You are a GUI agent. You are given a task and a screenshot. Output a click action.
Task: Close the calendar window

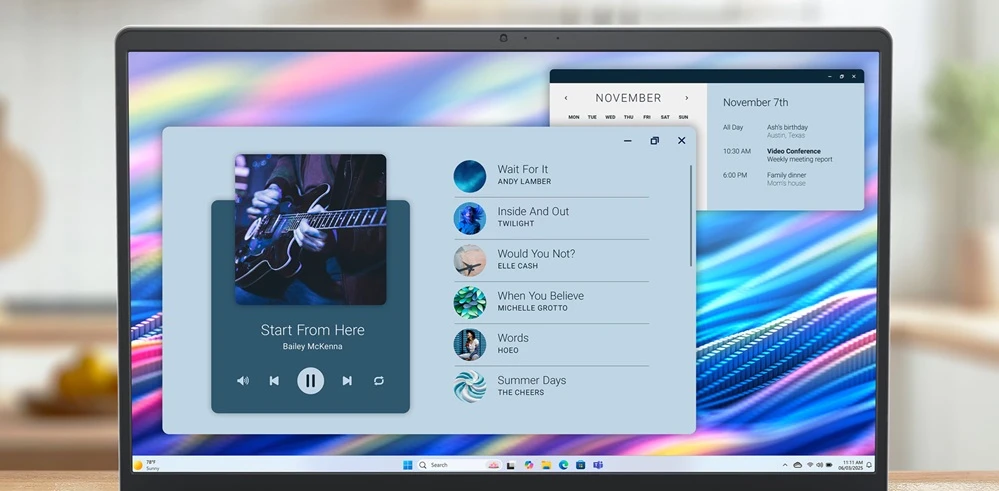[x=854, y=76]
